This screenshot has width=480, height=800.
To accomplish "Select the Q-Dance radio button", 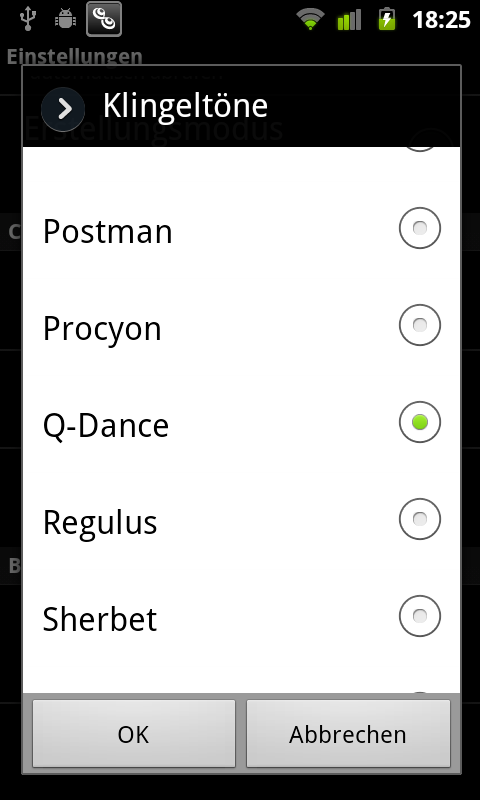I will [x=420, y=422].
